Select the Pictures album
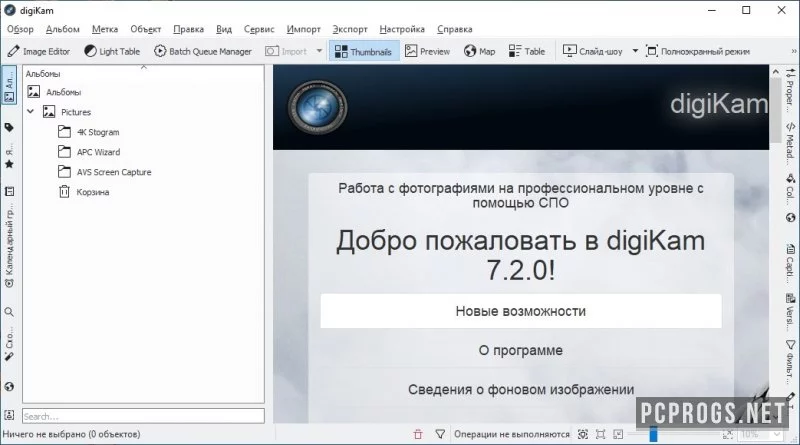This screenshot has height=445, width=800. [x=67, y=112]
